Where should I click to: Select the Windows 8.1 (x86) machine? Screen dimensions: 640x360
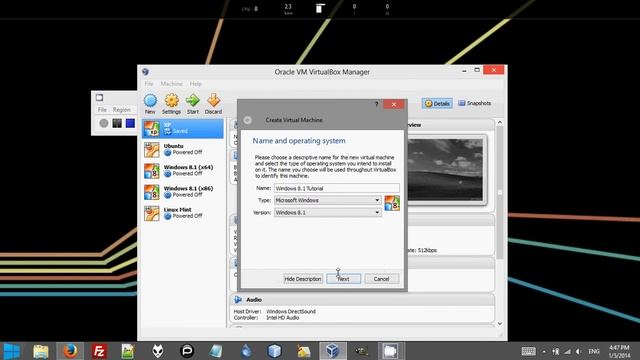click(183, 192)
